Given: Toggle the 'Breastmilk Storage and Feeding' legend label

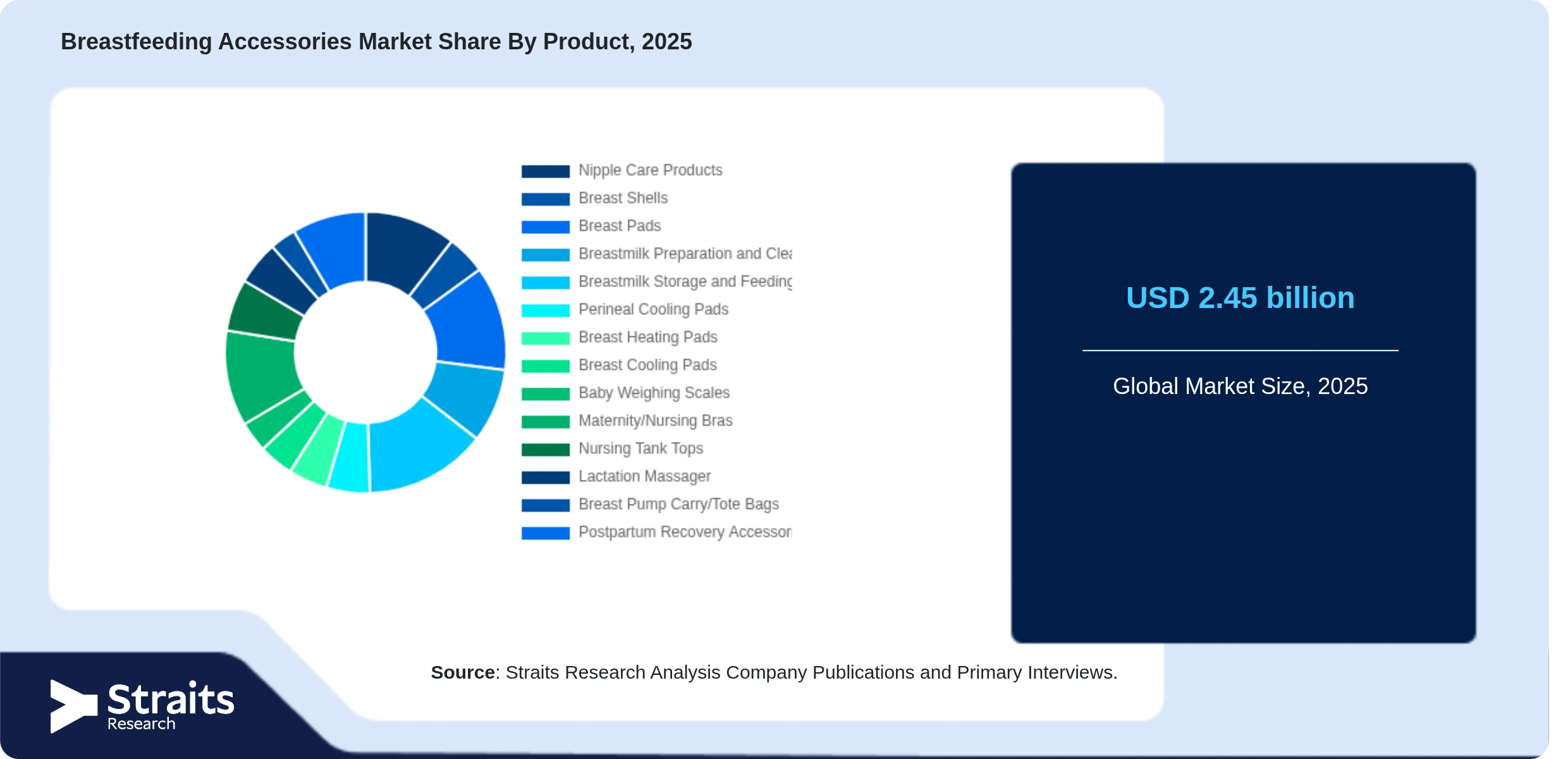Looking at the screenshot, I should click(x=685, y=281).
